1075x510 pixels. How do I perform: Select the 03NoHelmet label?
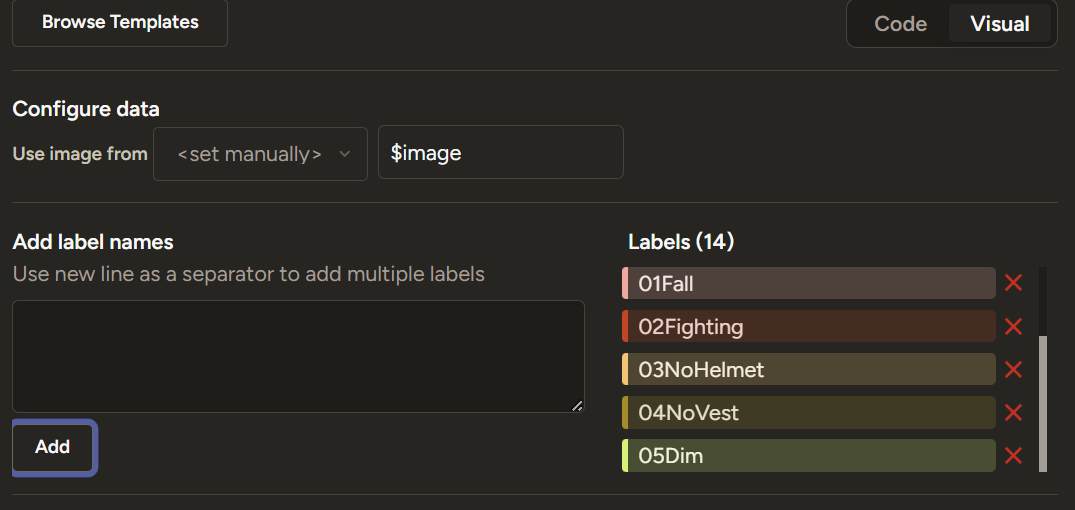click(x=810, y=369)
